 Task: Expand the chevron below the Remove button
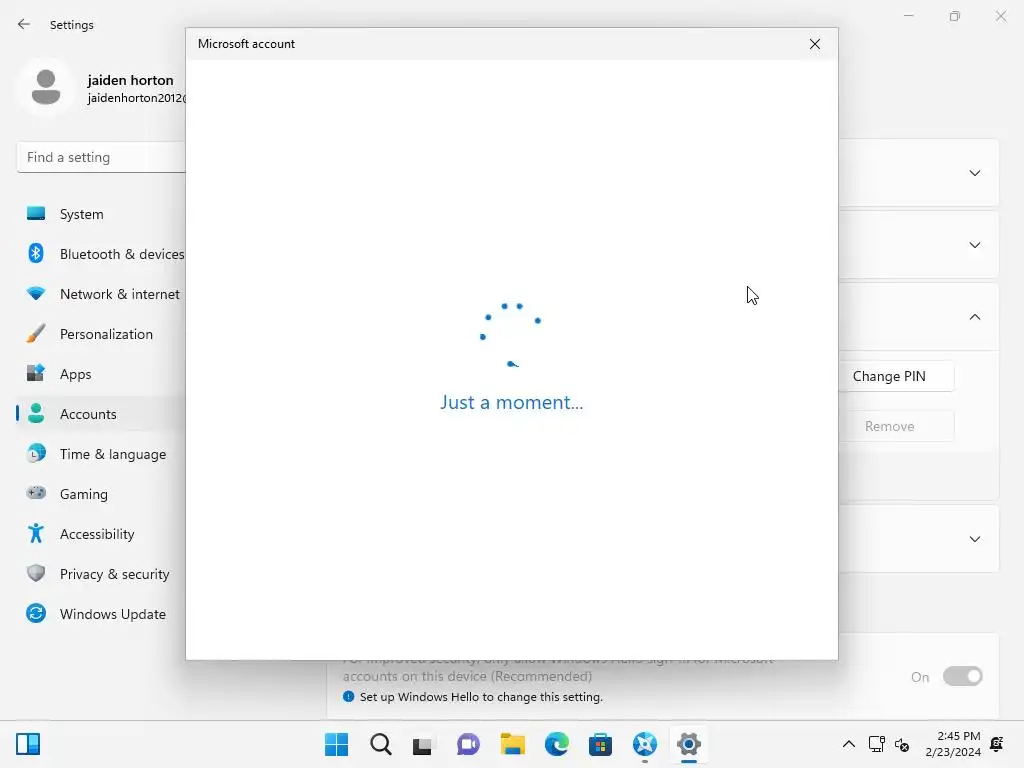974,539
